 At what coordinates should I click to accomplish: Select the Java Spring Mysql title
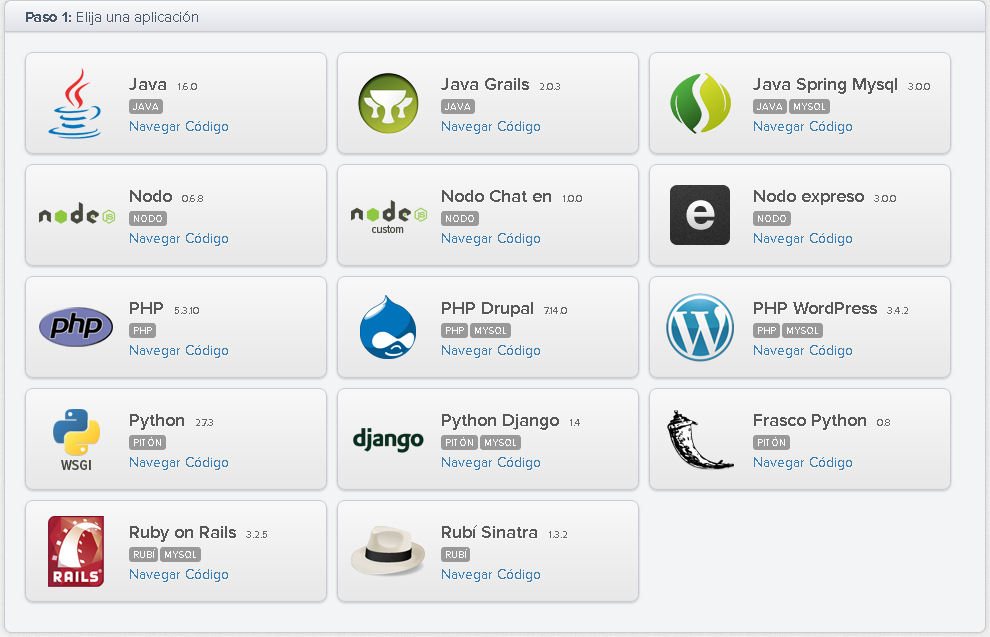(x=825, y=84)
